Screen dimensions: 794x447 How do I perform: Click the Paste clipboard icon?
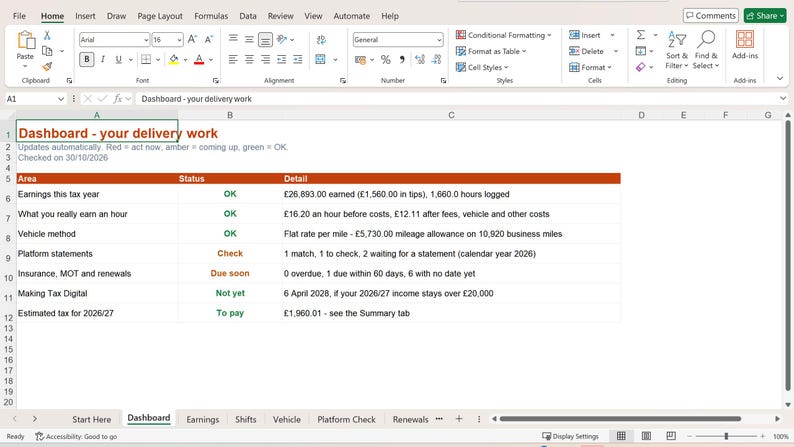point(25,40)
